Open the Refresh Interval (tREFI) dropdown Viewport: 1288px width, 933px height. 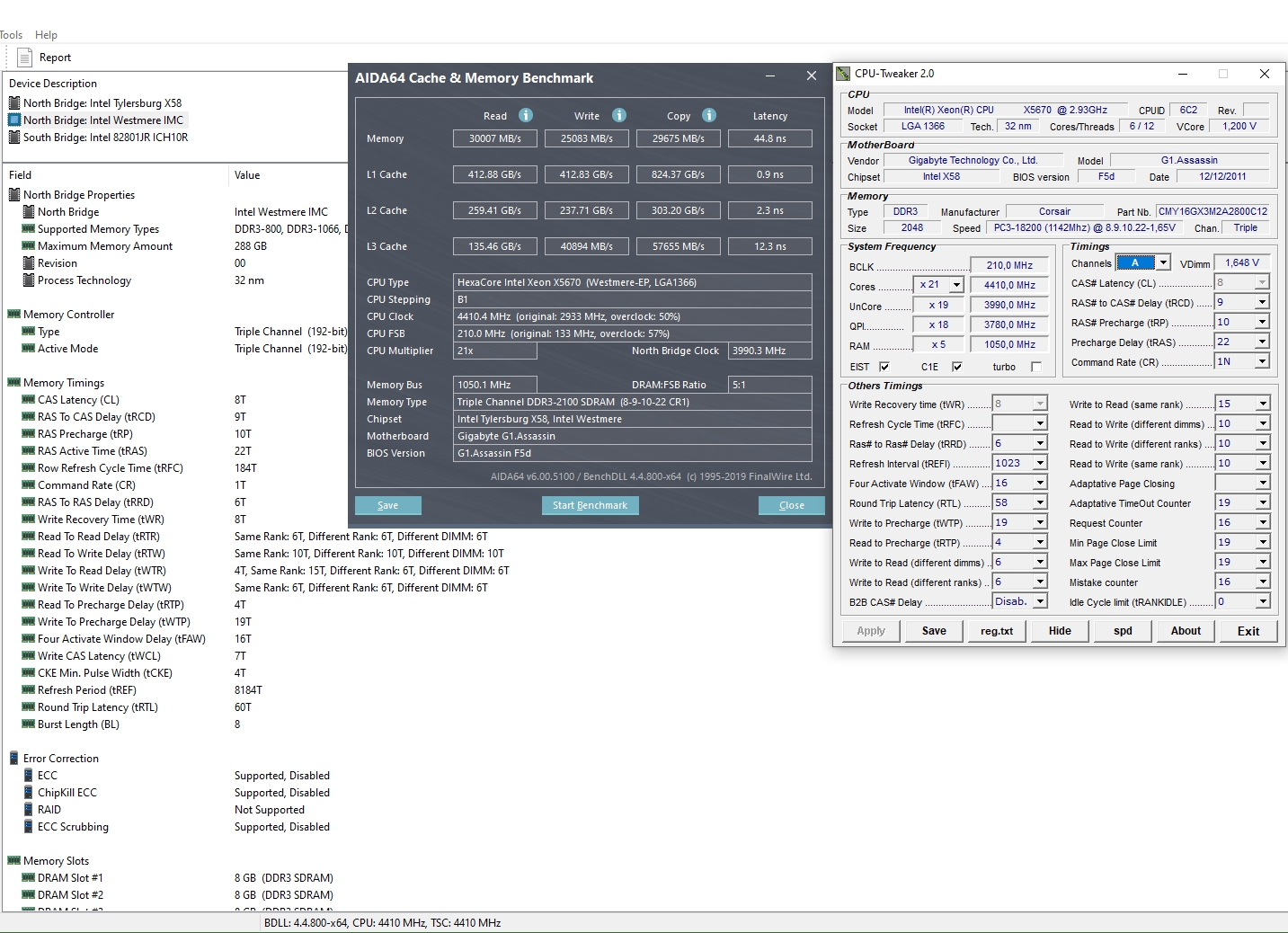(x=1040, y=463)
